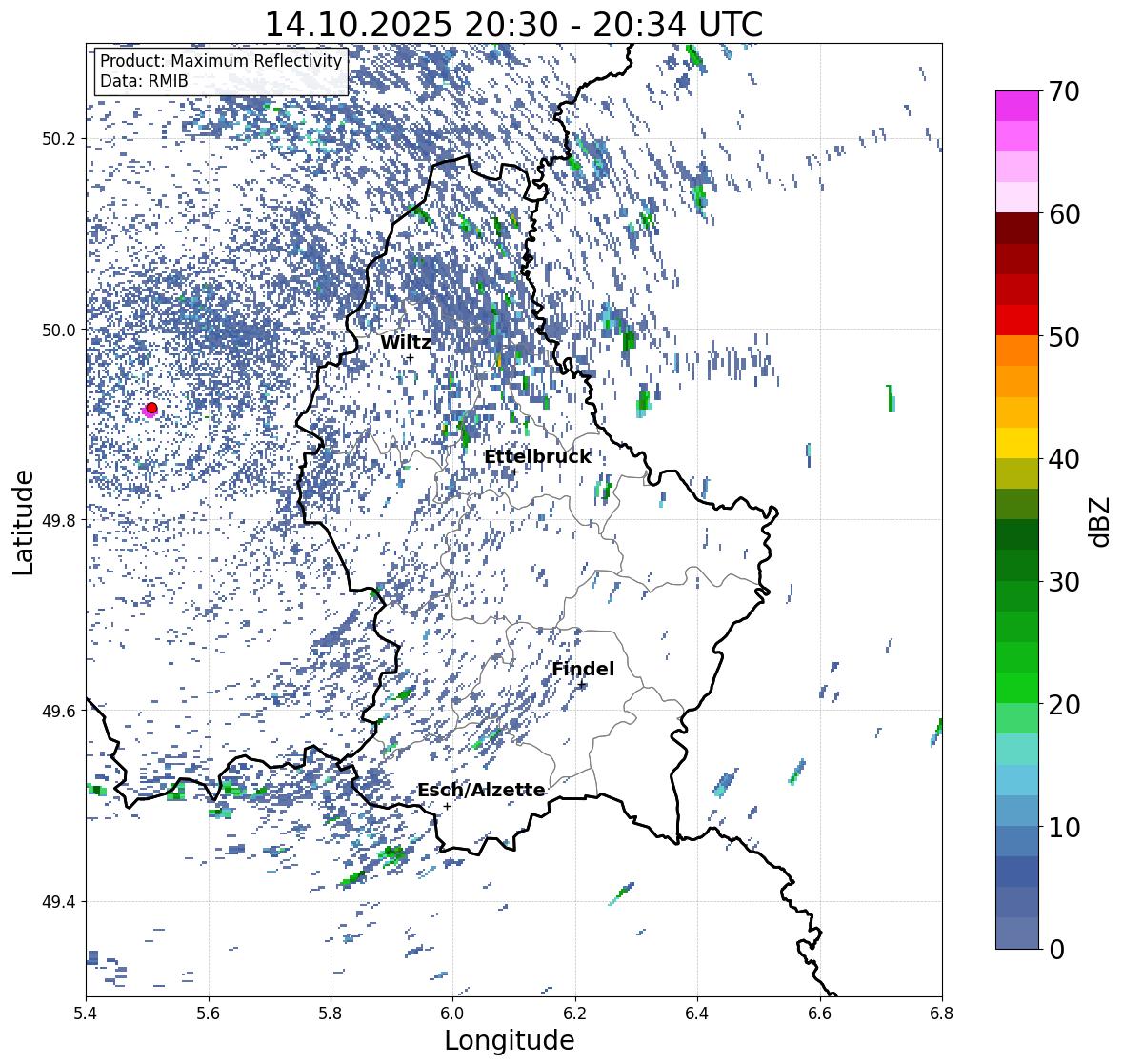Click the cross marker below Ettelbruck
Image resolution: width=1123 pixels, height=1064 pixels.
point(514,472)
